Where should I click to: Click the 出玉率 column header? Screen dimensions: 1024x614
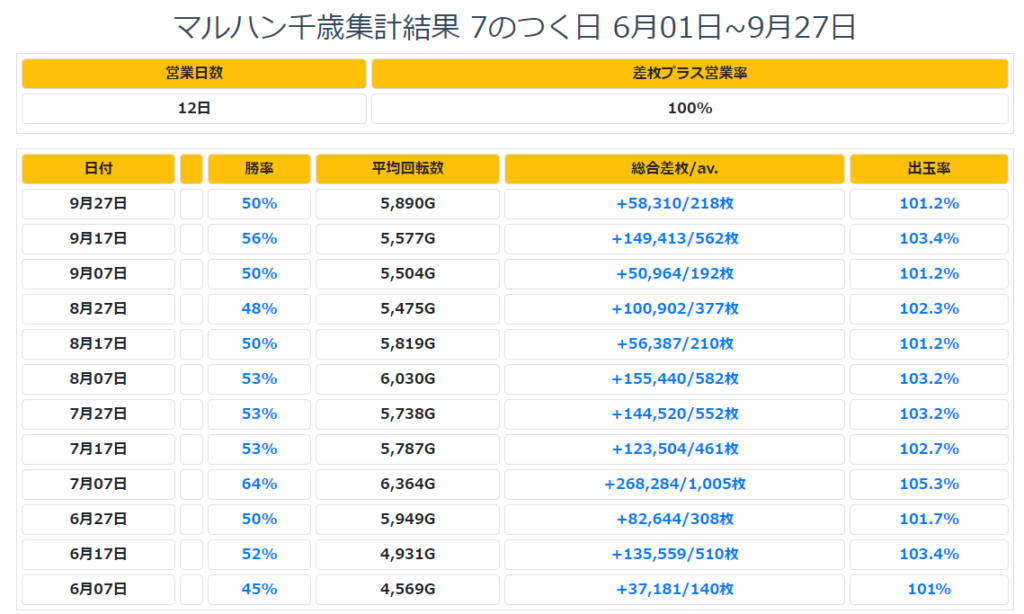pyautogui.click(x=929, y=169)
